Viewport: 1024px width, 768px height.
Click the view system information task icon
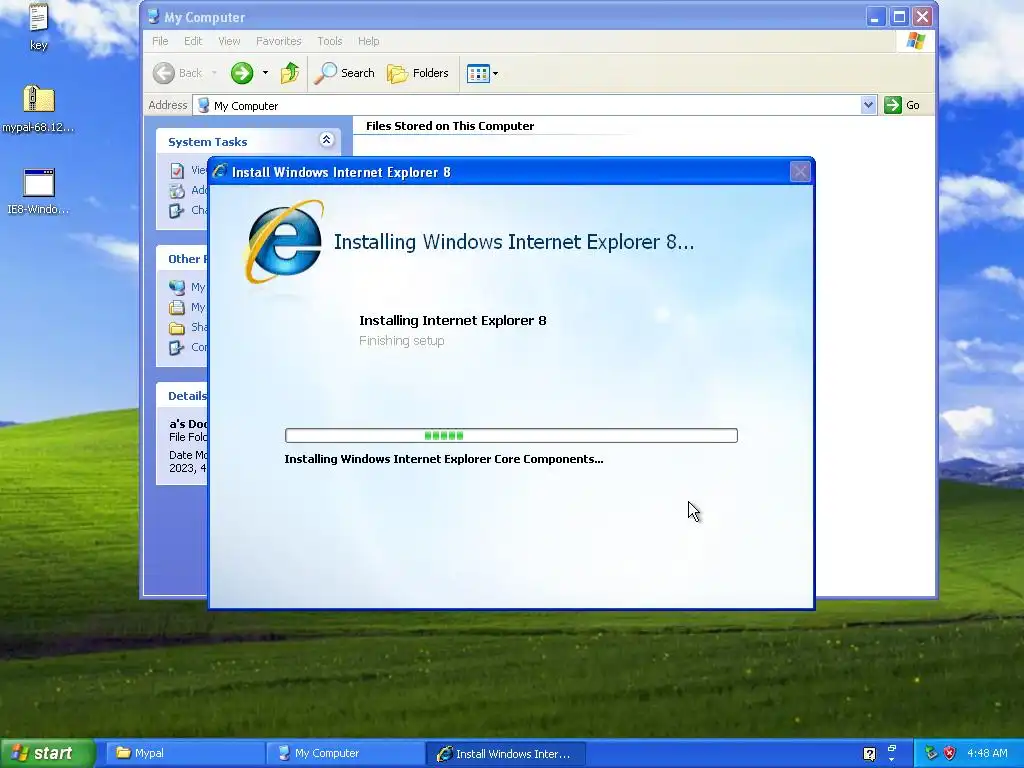pyautogui.click(x=177, y=171)
